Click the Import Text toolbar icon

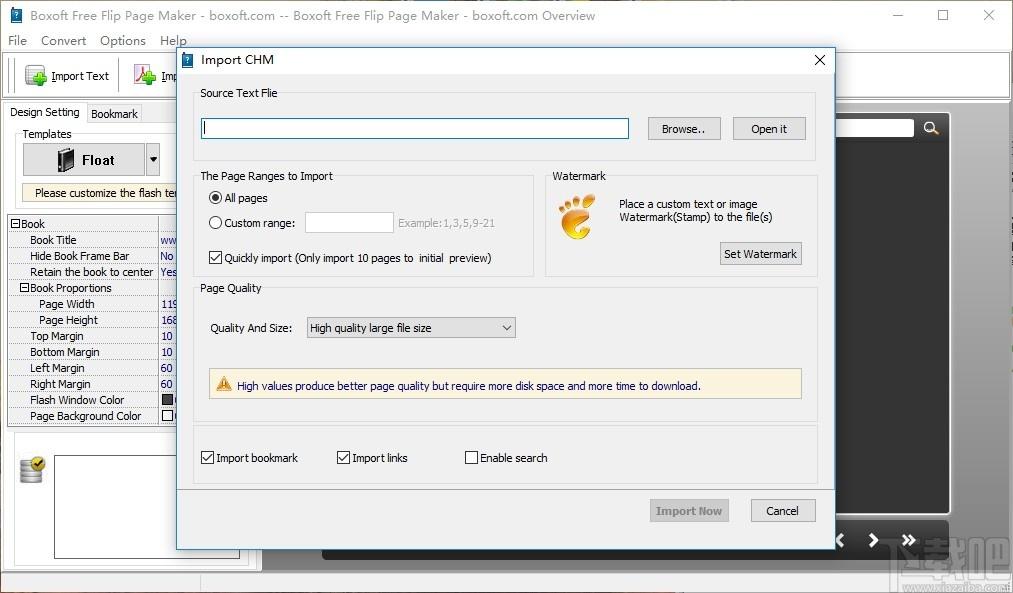(x=36, y=76)
